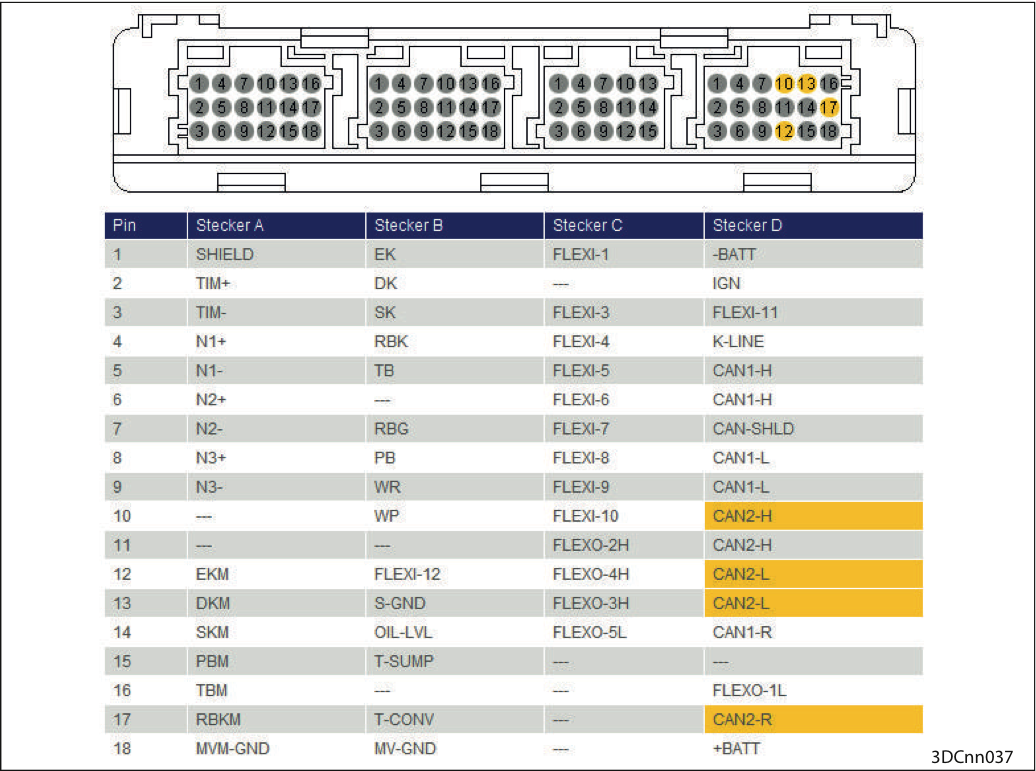This screenshot has height=771, width=1036.
Task: Click pin 1 of connector A
Action: [x=199, y=84]
